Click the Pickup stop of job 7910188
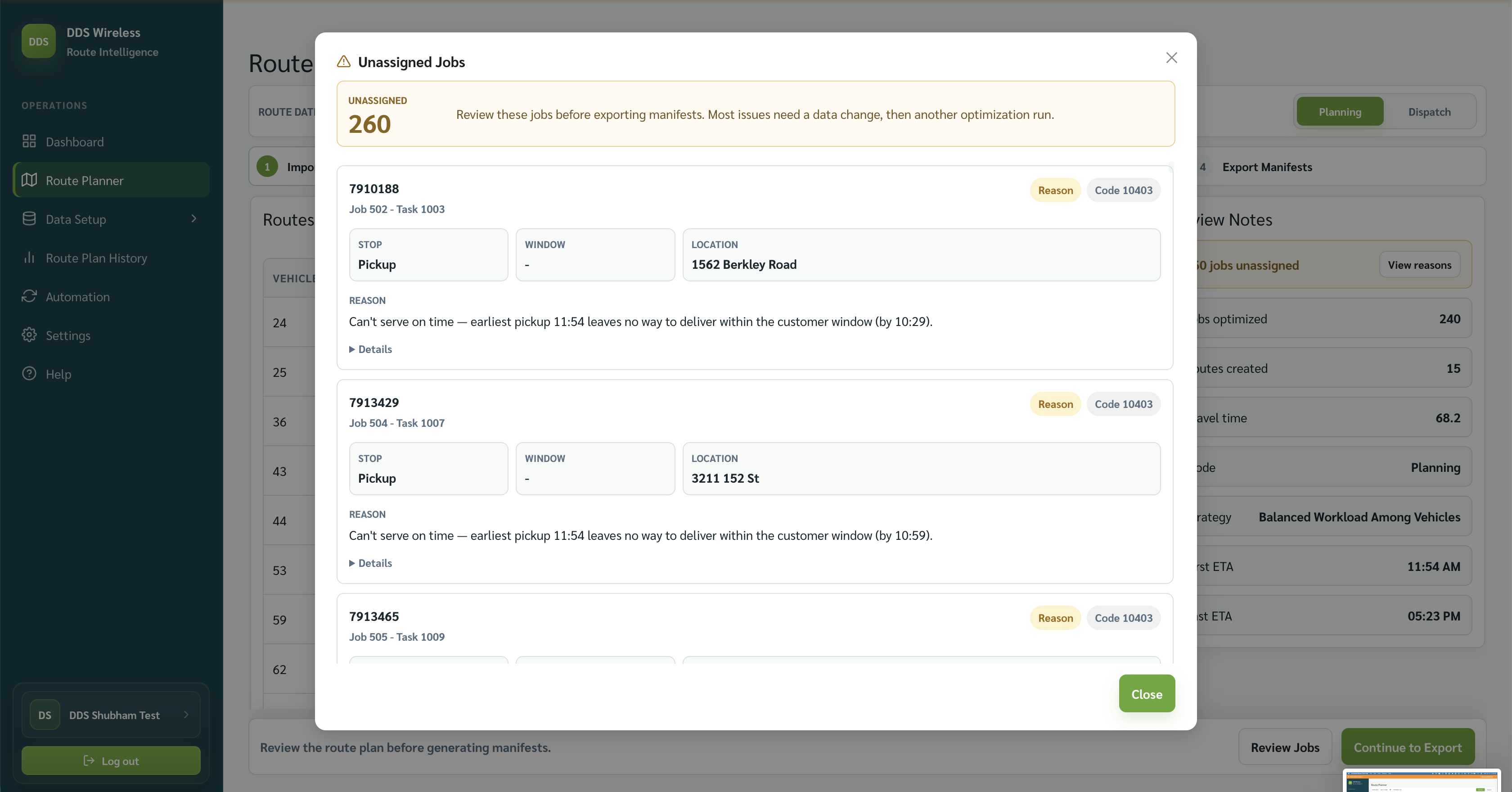The height and width of the screenshot is (792, 1512). click(428, 255)
